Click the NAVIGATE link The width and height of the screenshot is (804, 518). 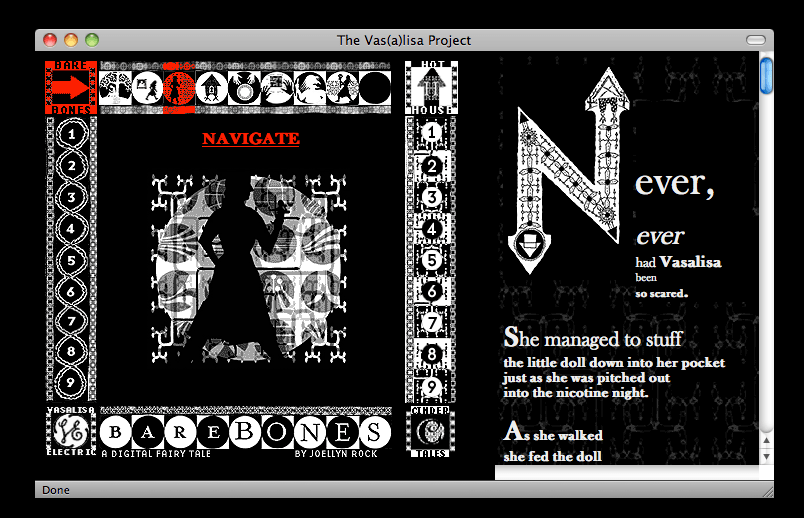coord(250,139)
